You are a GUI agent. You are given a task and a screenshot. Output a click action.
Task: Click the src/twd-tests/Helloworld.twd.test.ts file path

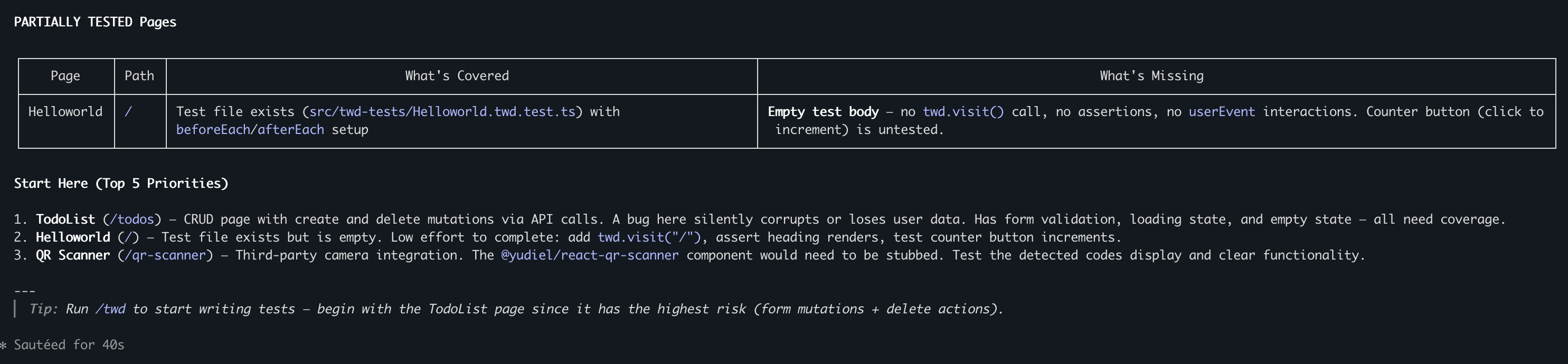[x=442, y=112]
